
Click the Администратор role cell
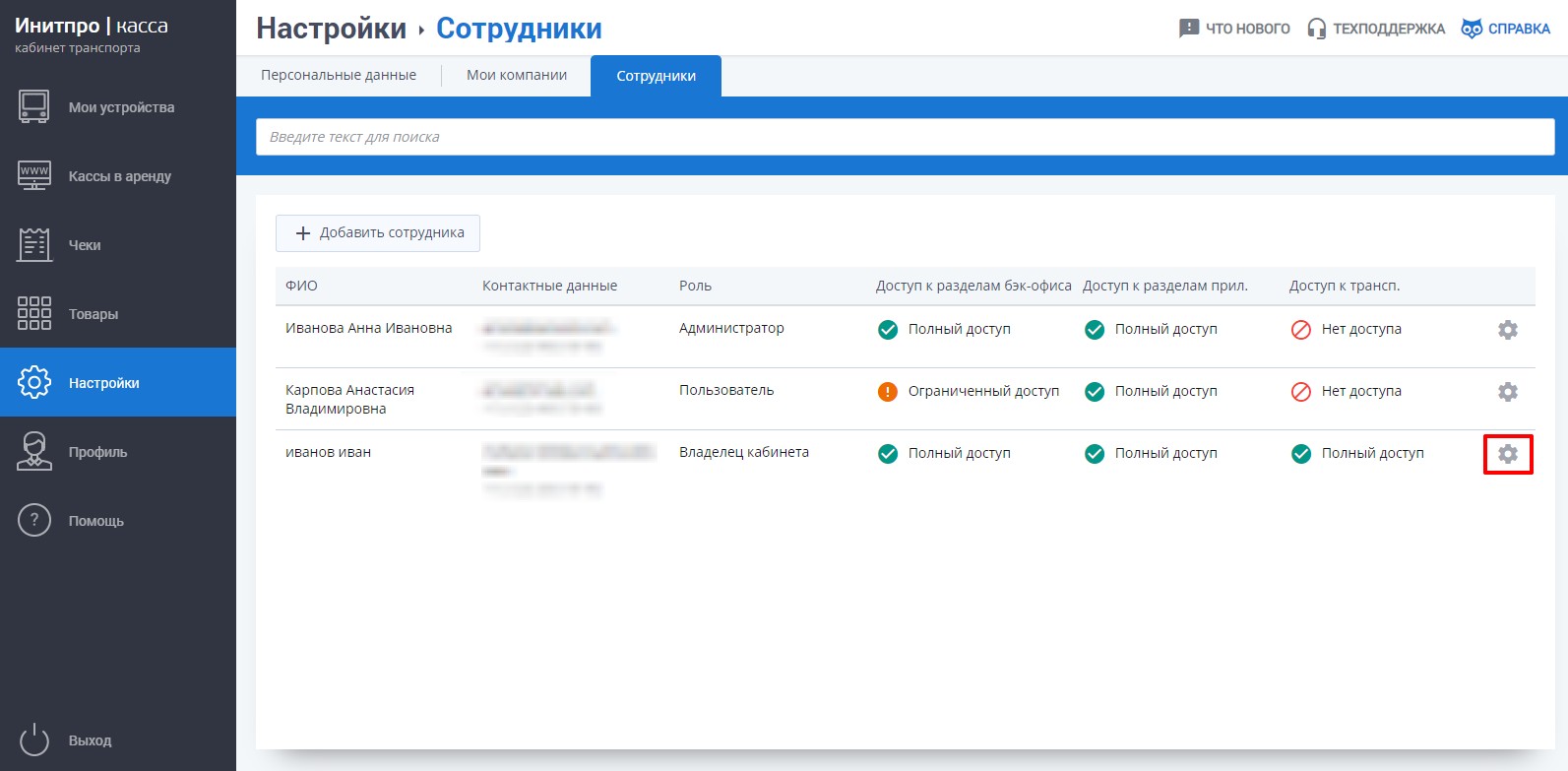pyautogui.click(x=731, y=328)
